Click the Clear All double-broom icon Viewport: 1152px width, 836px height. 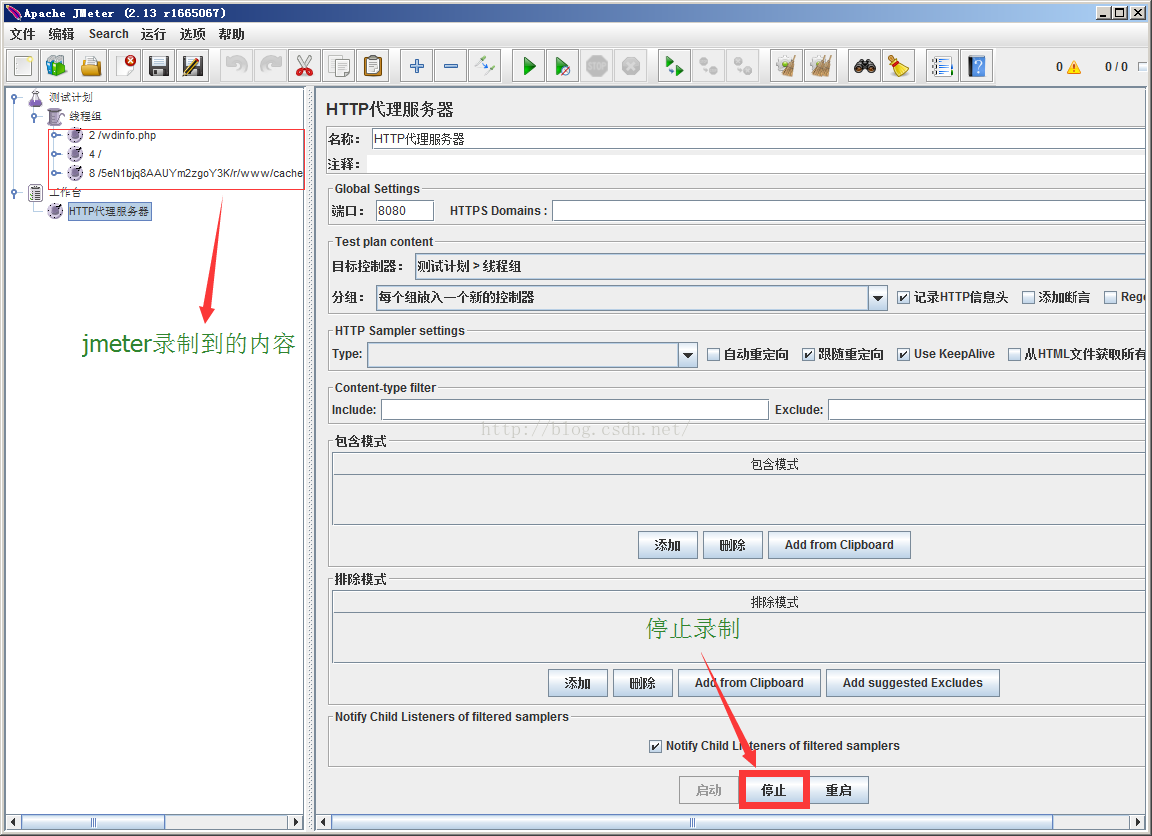click(820, 66)
